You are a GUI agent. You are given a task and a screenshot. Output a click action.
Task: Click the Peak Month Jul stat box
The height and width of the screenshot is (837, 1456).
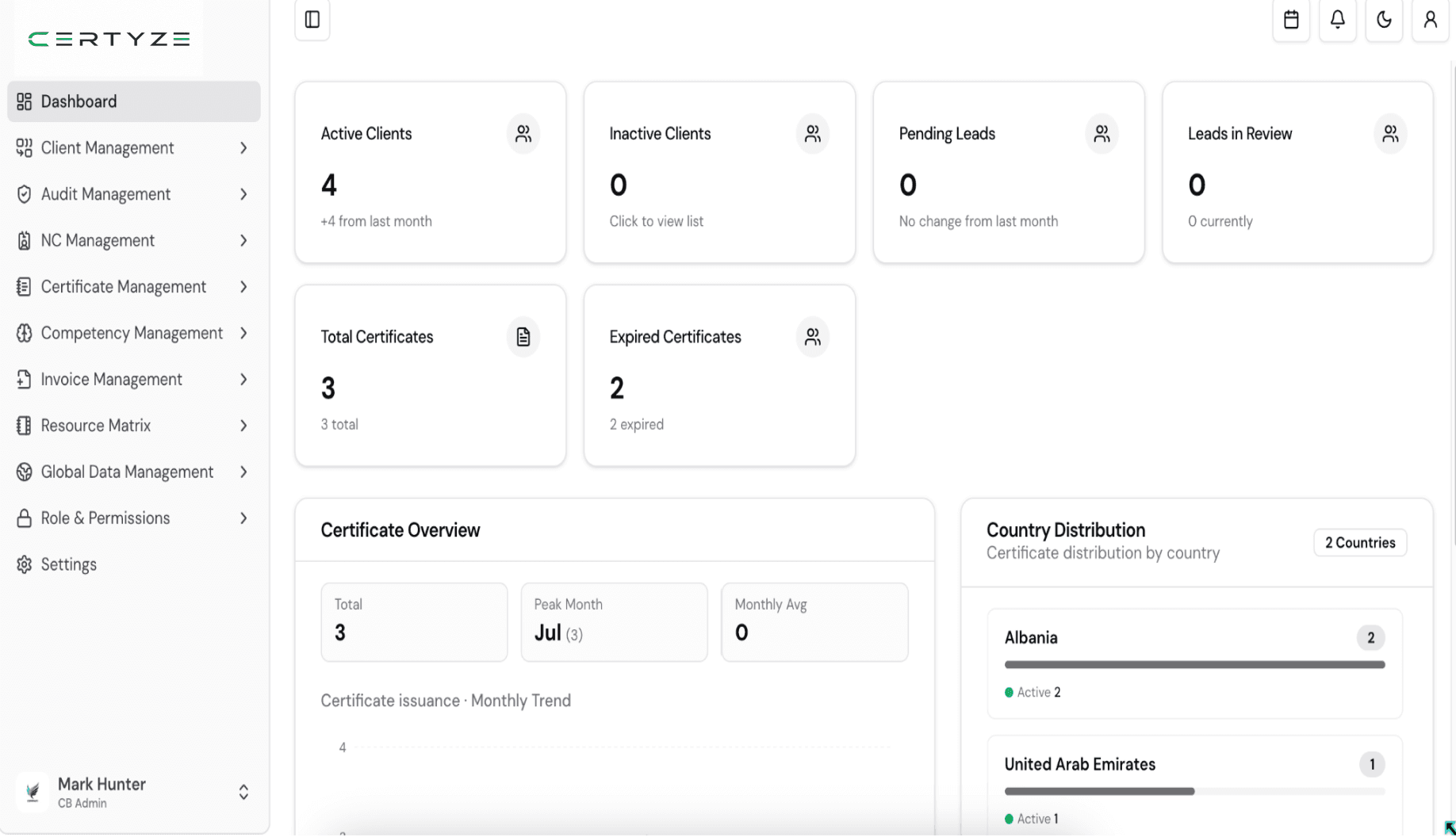[x=614, y=622]
